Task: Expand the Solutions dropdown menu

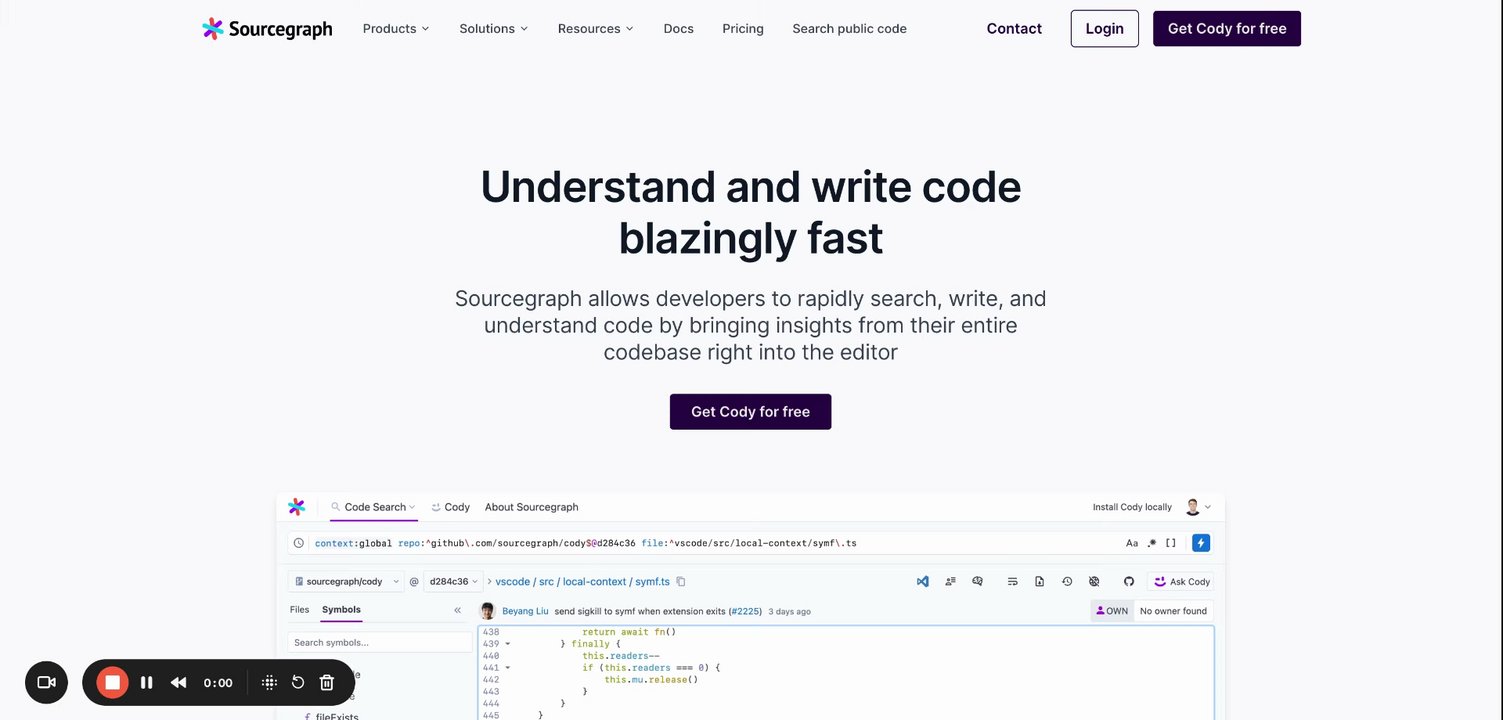Action: pyautogui.click(x=494, y=29)
